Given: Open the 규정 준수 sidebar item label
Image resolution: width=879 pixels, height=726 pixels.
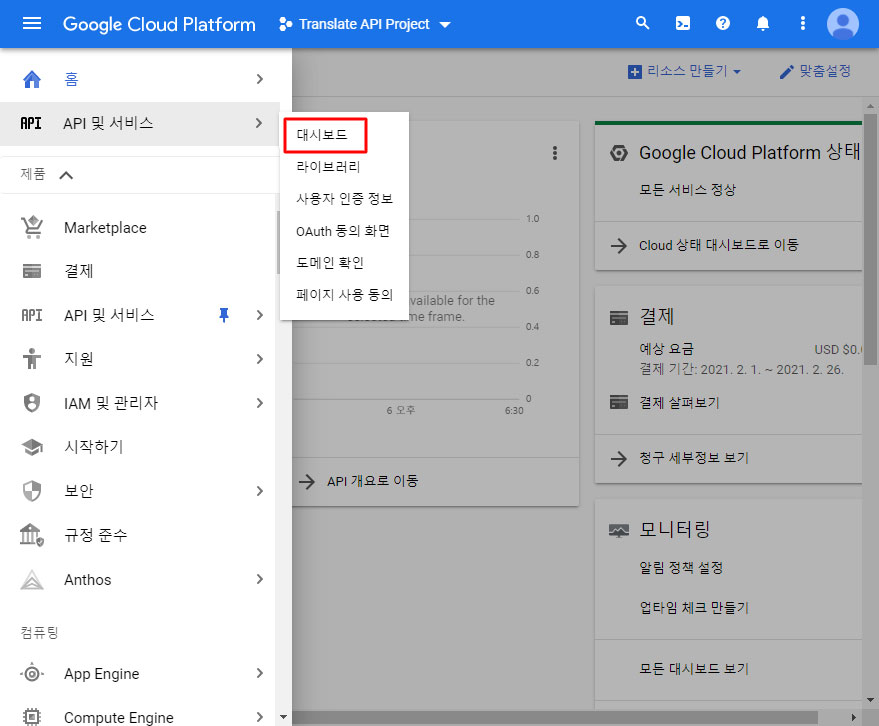Looking at the screenshot, I should (x=96, y=535).
